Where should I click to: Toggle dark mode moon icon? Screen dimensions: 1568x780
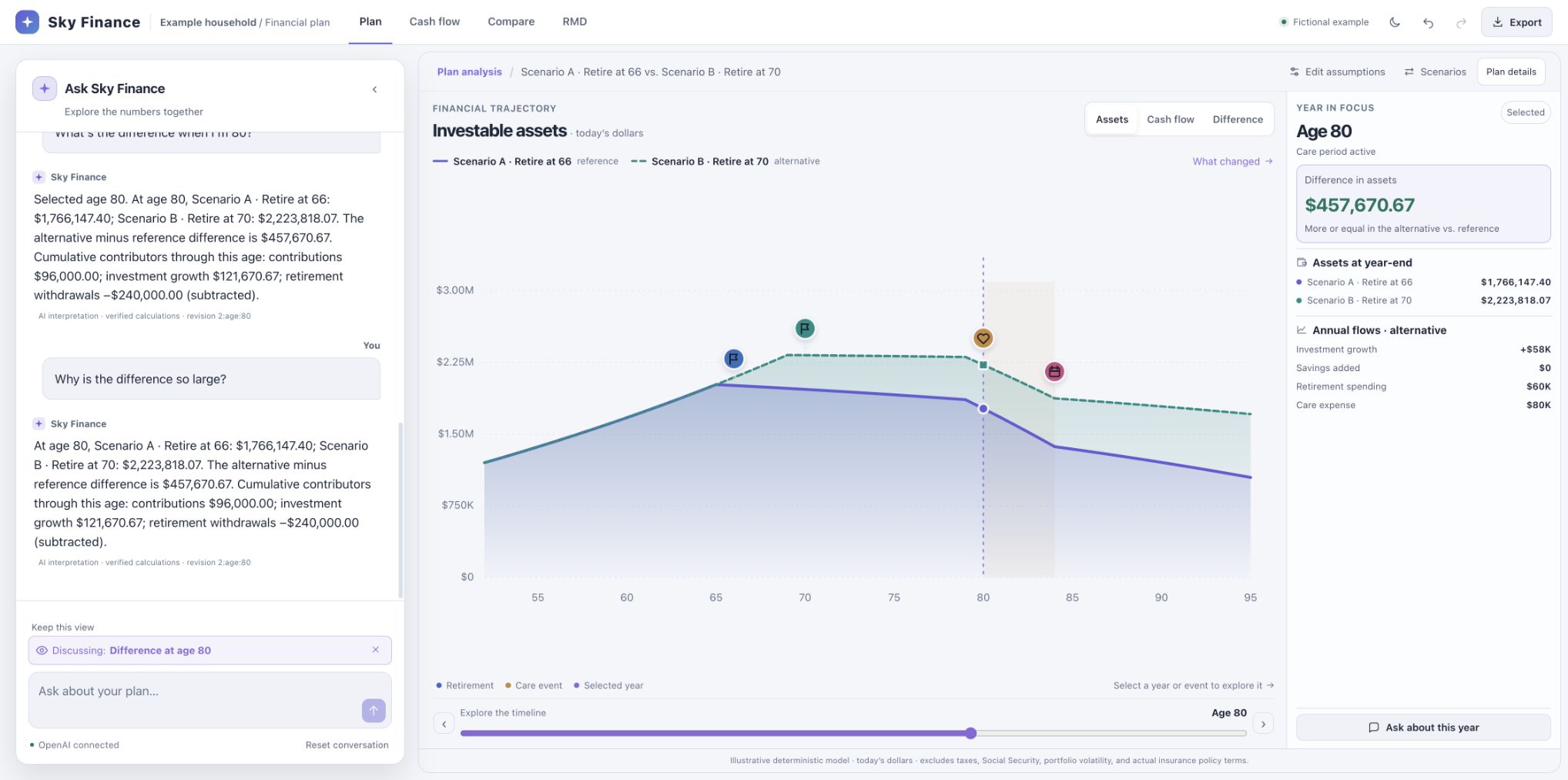coord(1395,22)
